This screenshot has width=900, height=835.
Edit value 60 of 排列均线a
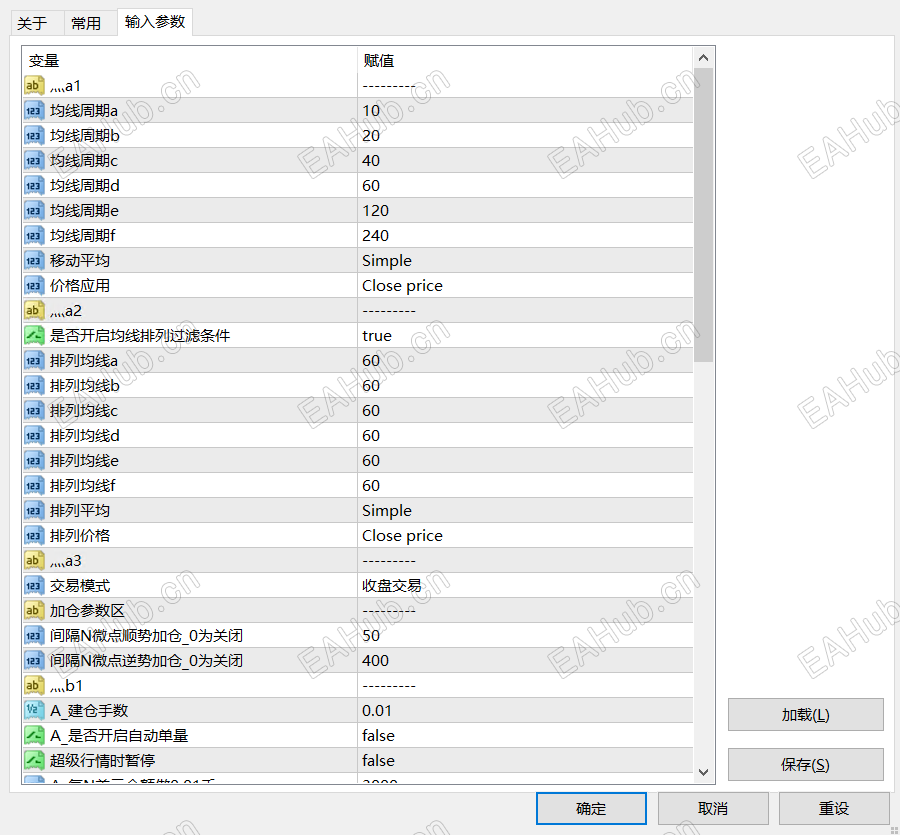[x=525, y=361]
